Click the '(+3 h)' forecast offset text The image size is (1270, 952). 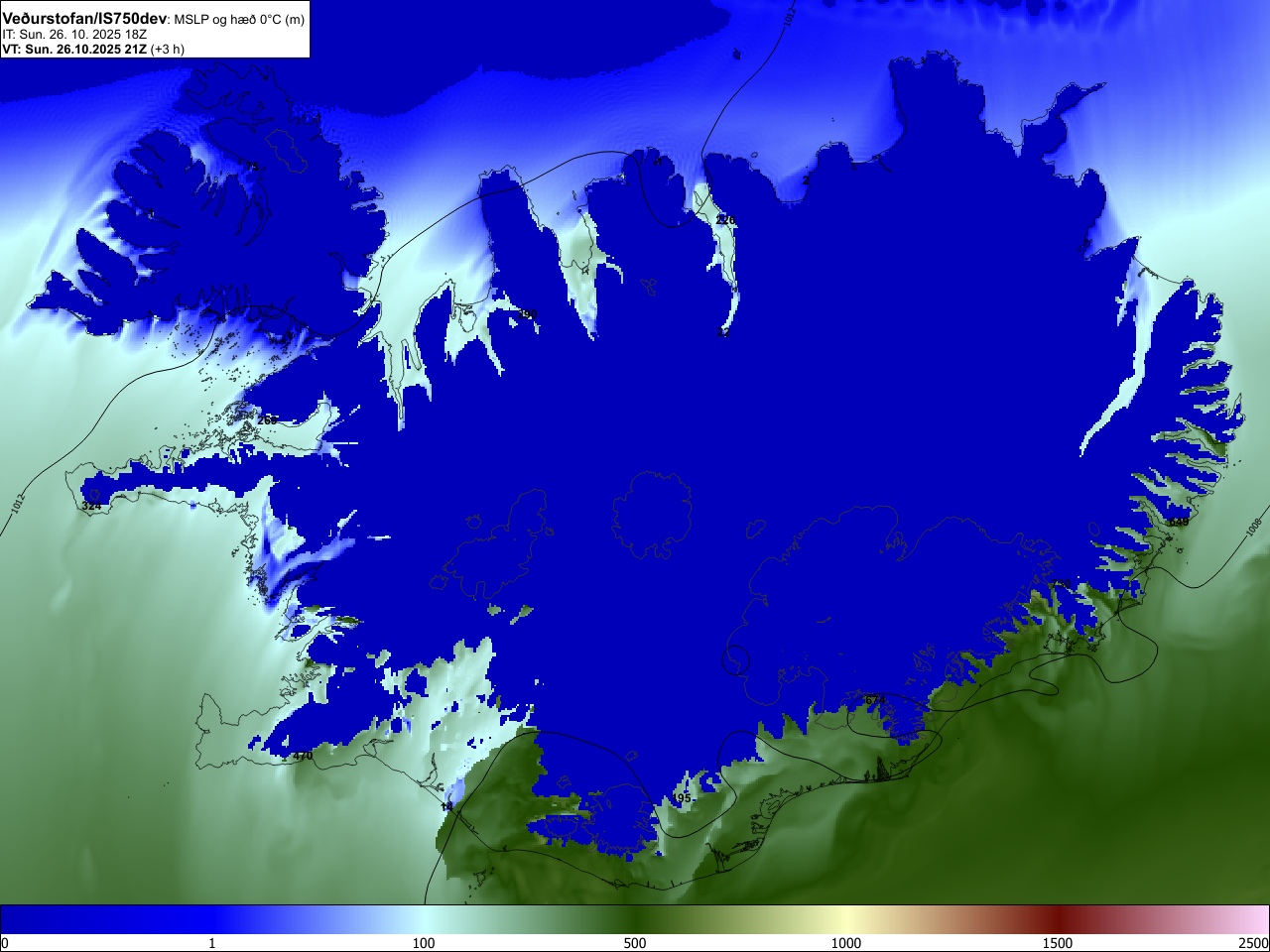[167, 49]
